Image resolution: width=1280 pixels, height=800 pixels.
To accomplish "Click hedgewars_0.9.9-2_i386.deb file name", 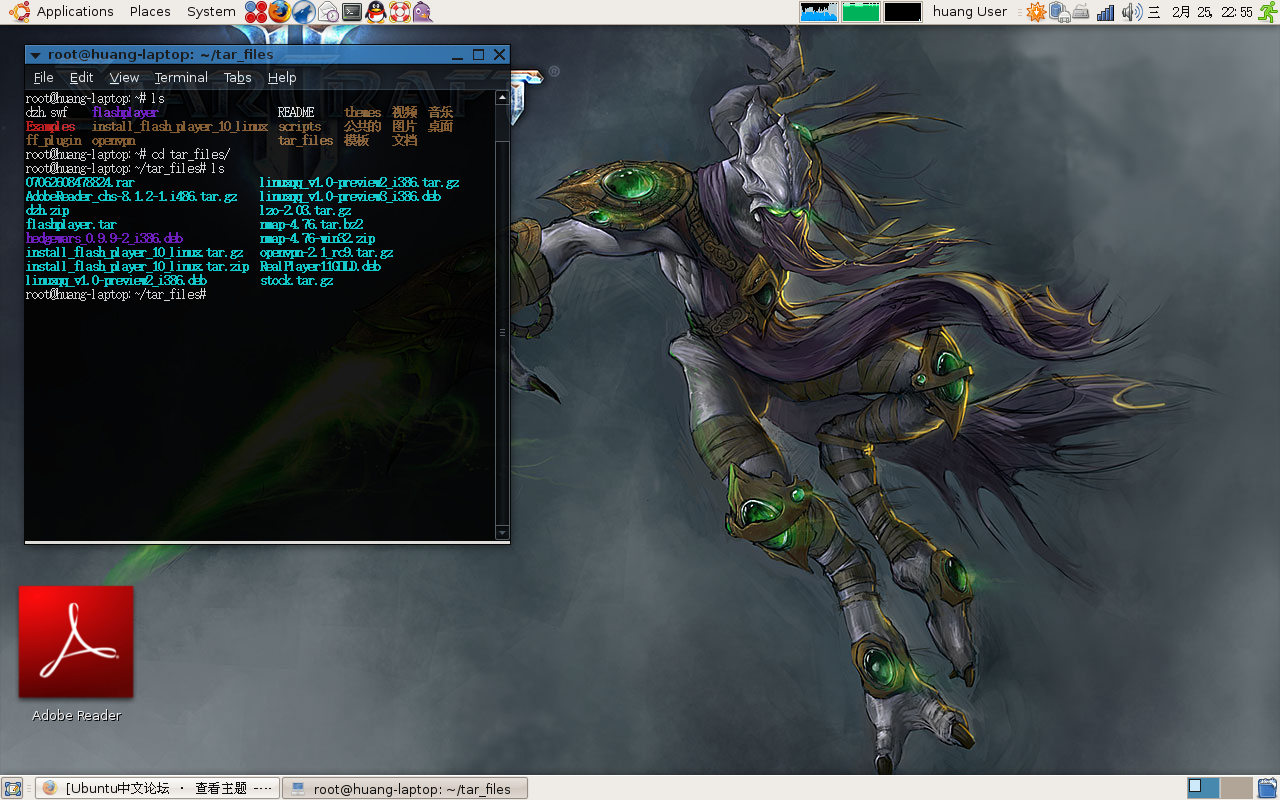I will [104, 239].
